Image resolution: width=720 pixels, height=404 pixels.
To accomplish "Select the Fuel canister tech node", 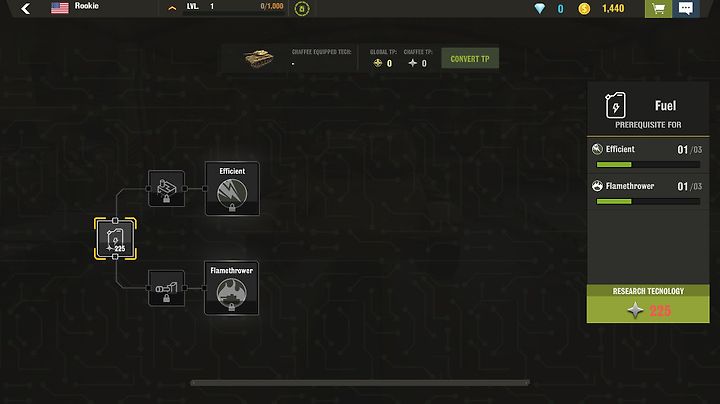I will coord(115,239).
